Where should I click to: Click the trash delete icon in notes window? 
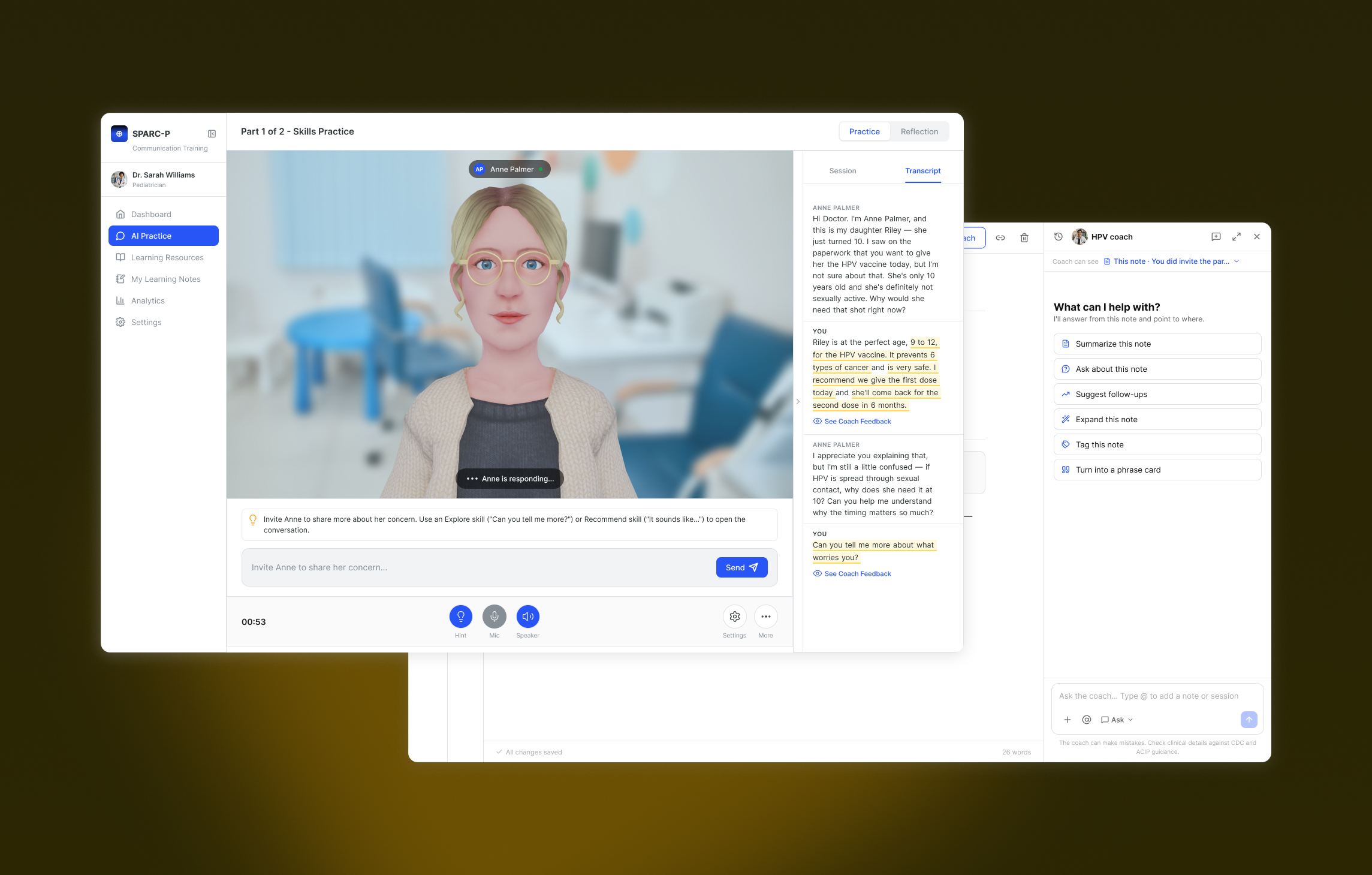click(1024, 237)
